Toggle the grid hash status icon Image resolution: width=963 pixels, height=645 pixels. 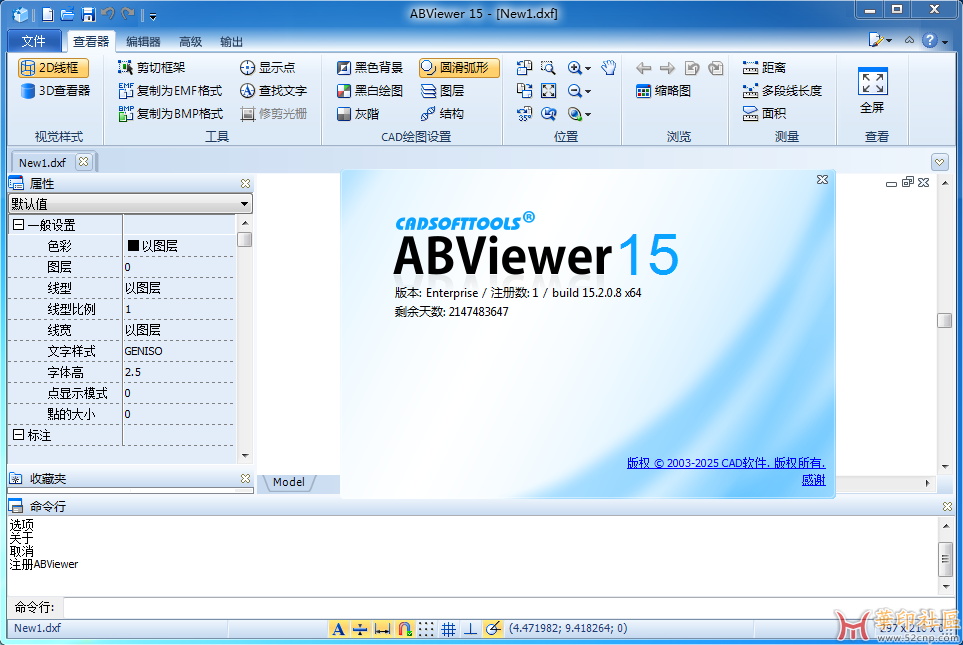click(448, 628)
